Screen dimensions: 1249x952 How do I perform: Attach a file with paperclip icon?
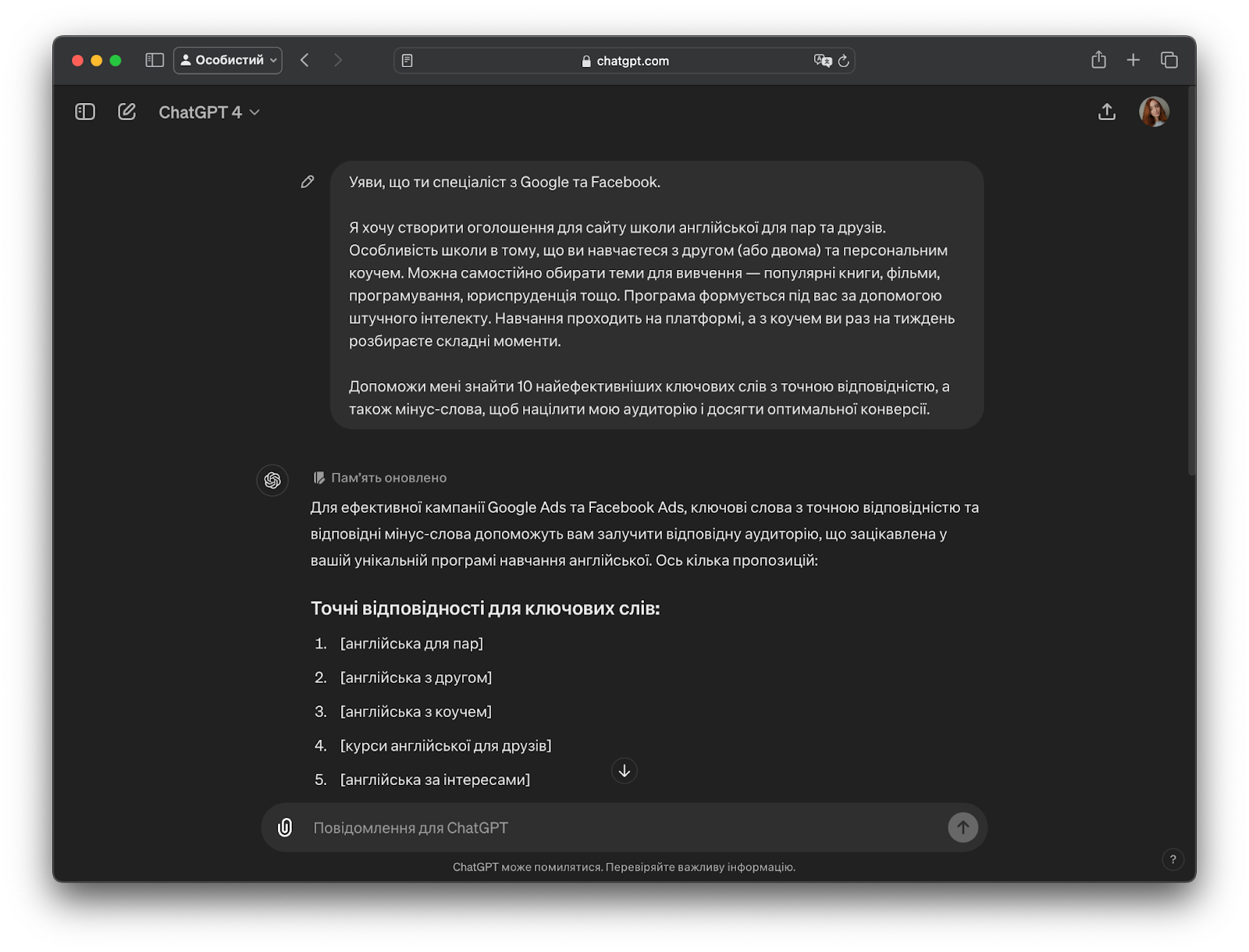pos(285,827)
